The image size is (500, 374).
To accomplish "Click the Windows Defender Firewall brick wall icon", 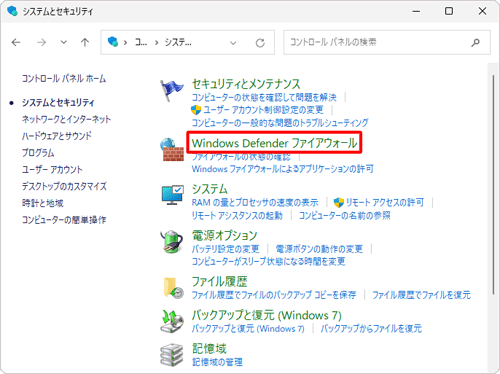I will pos(172,150).
